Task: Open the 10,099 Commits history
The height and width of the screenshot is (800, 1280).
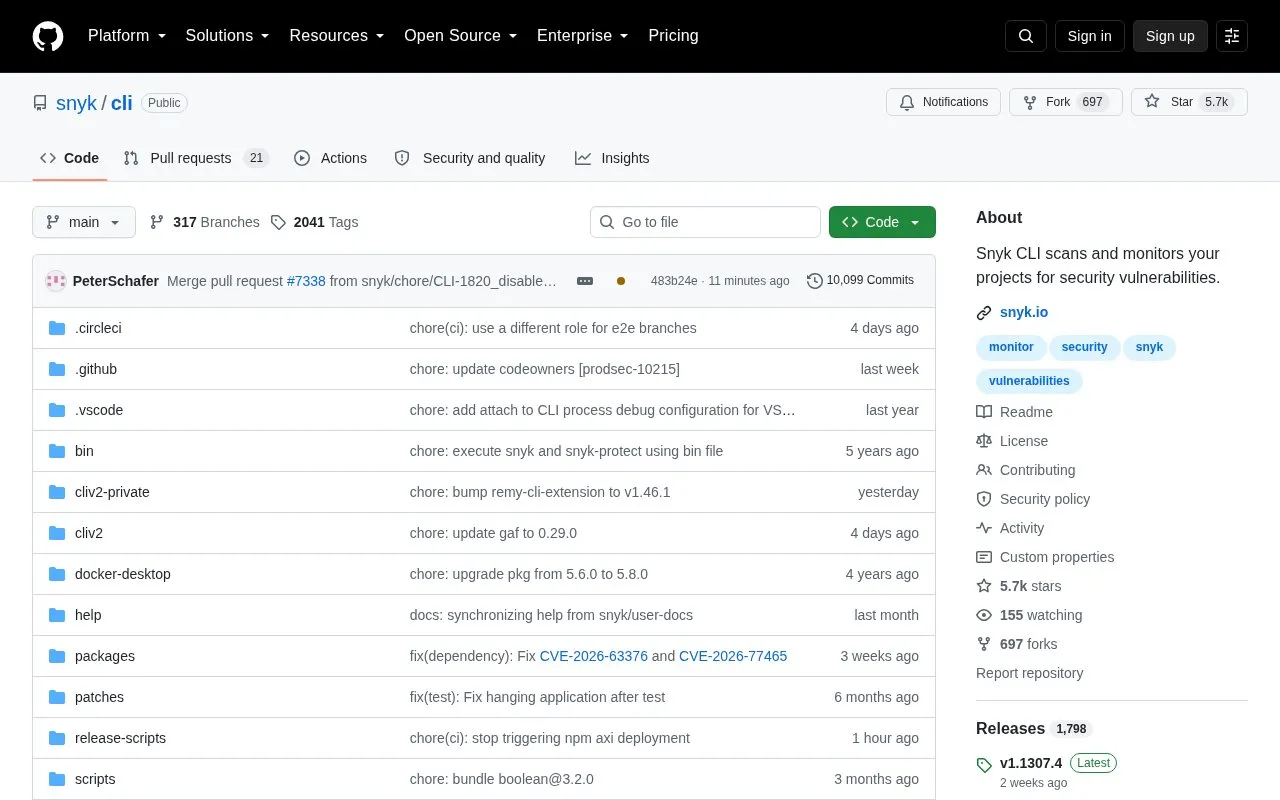Action: coord(860,281)
